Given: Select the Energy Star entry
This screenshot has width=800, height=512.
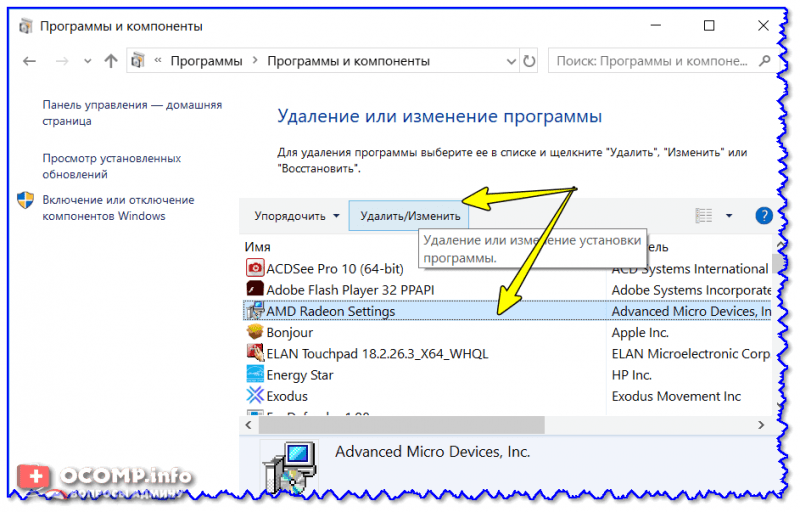Looking at the screenshot, I should coord(299,375).
